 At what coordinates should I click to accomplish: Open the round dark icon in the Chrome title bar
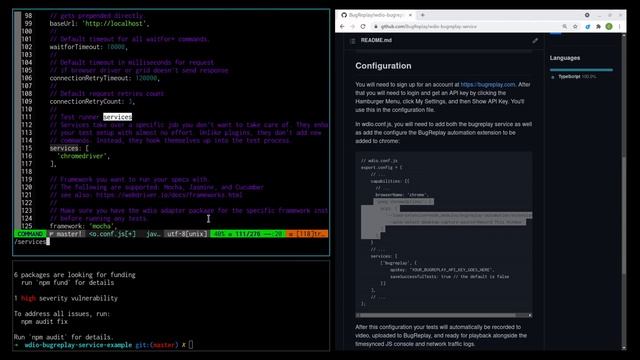tap(587, 15)
